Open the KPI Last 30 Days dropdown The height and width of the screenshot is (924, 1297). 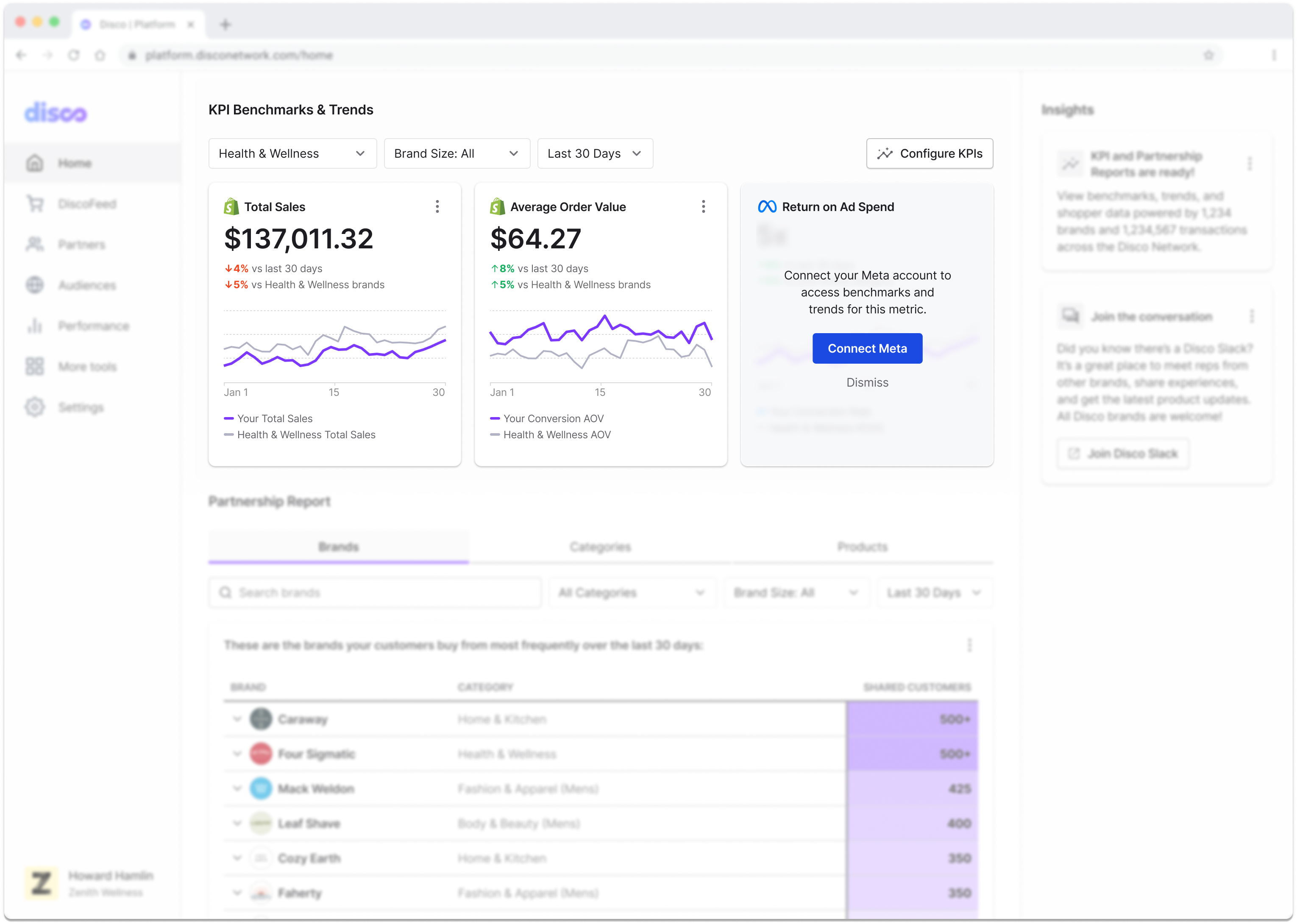point(595,153)
